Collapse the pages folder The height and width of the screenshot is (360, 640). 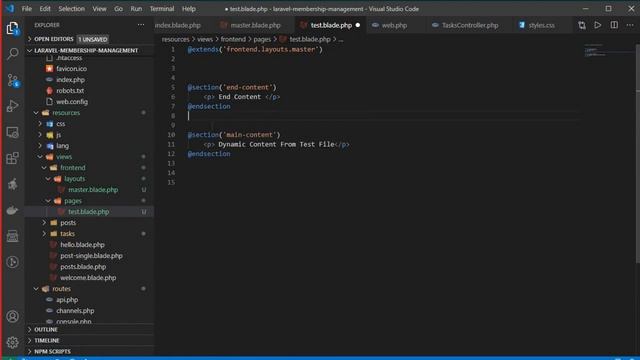point(73,201)
